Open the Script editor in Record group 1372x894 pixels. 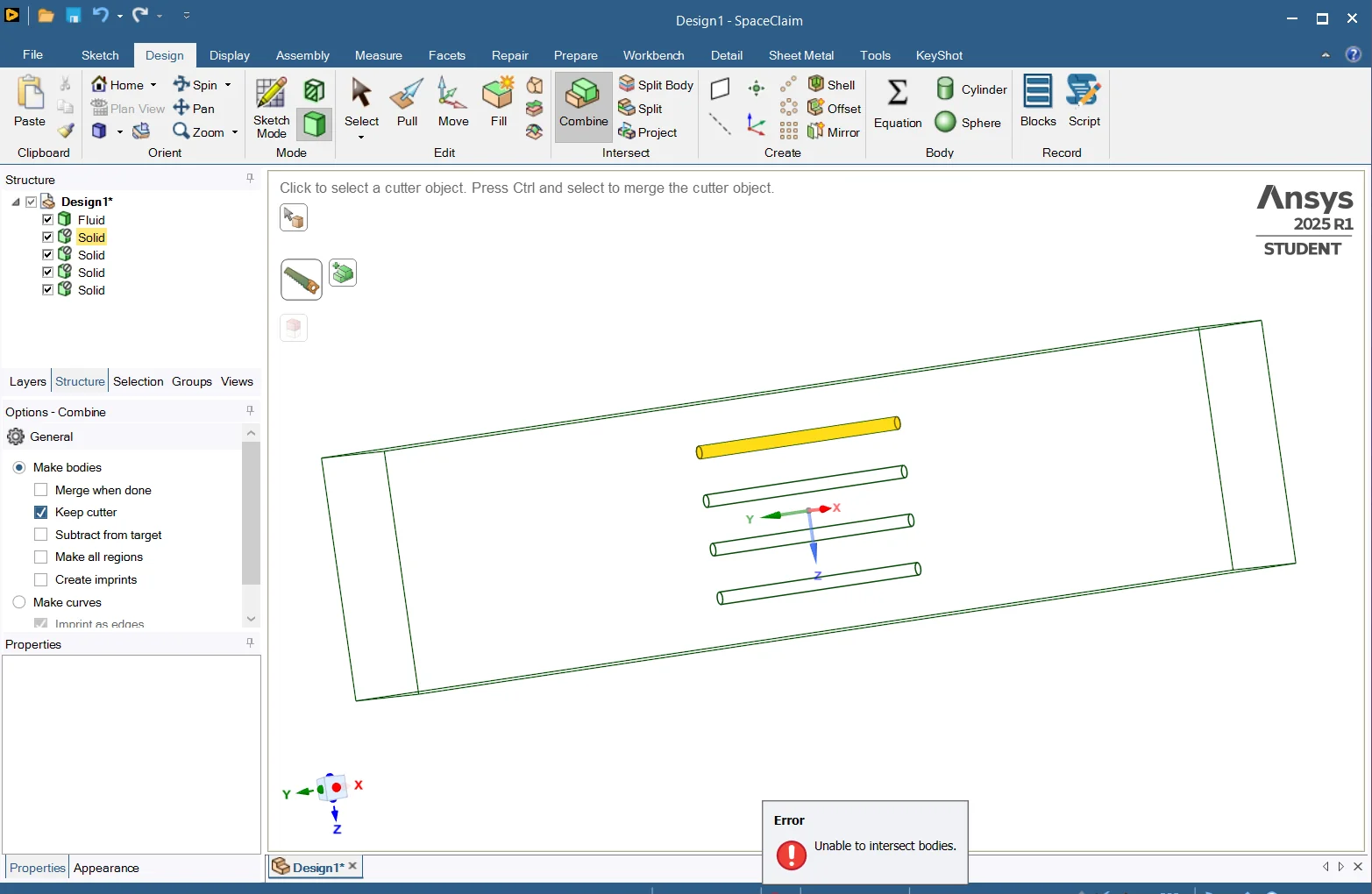[1084, 101]
